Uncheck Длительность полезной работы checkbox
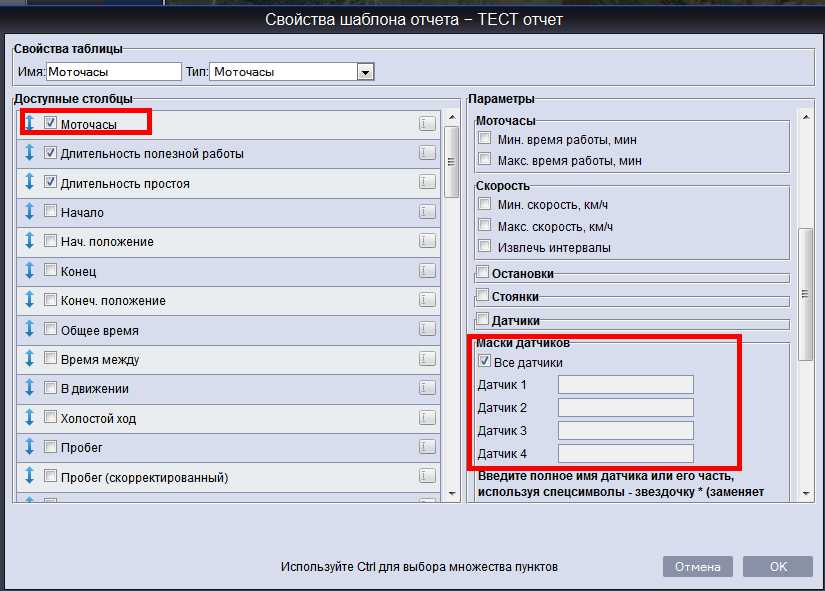Viewport: 825px width, 591px height. pos(50,153)
